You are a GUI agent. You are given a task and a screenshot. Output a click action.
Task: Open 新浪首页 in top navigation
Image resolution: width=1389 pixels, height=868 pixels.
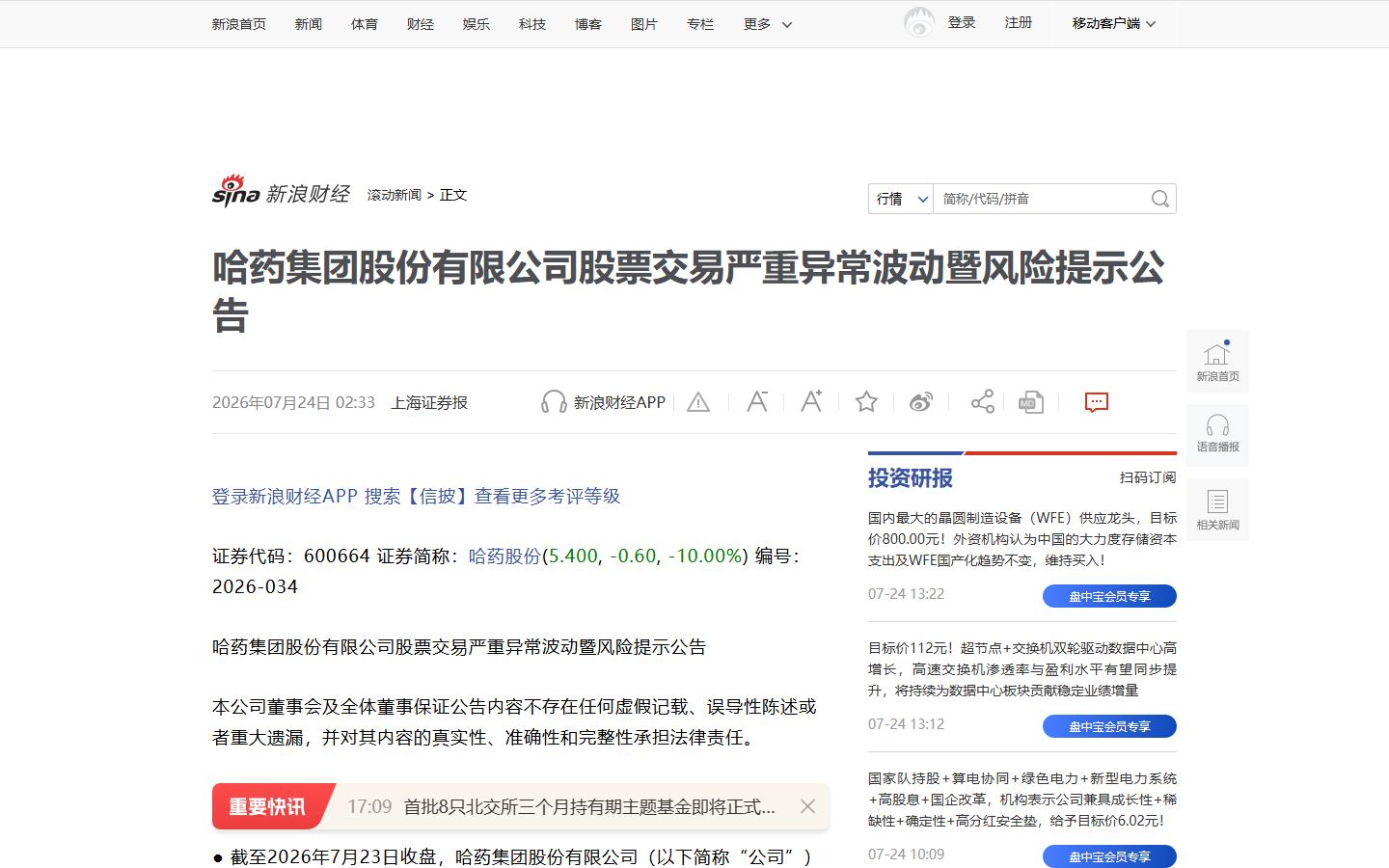[239, 24]
